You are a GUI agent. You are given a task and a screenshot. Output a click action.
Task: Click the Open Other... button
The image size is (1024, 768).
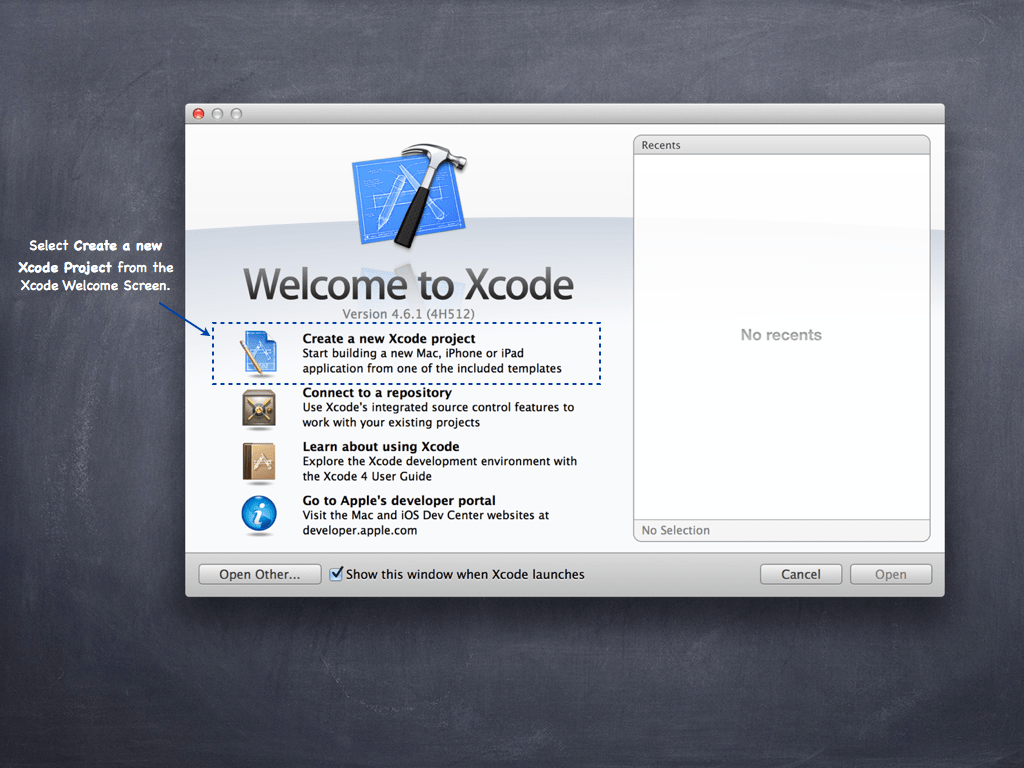[260, 574]
